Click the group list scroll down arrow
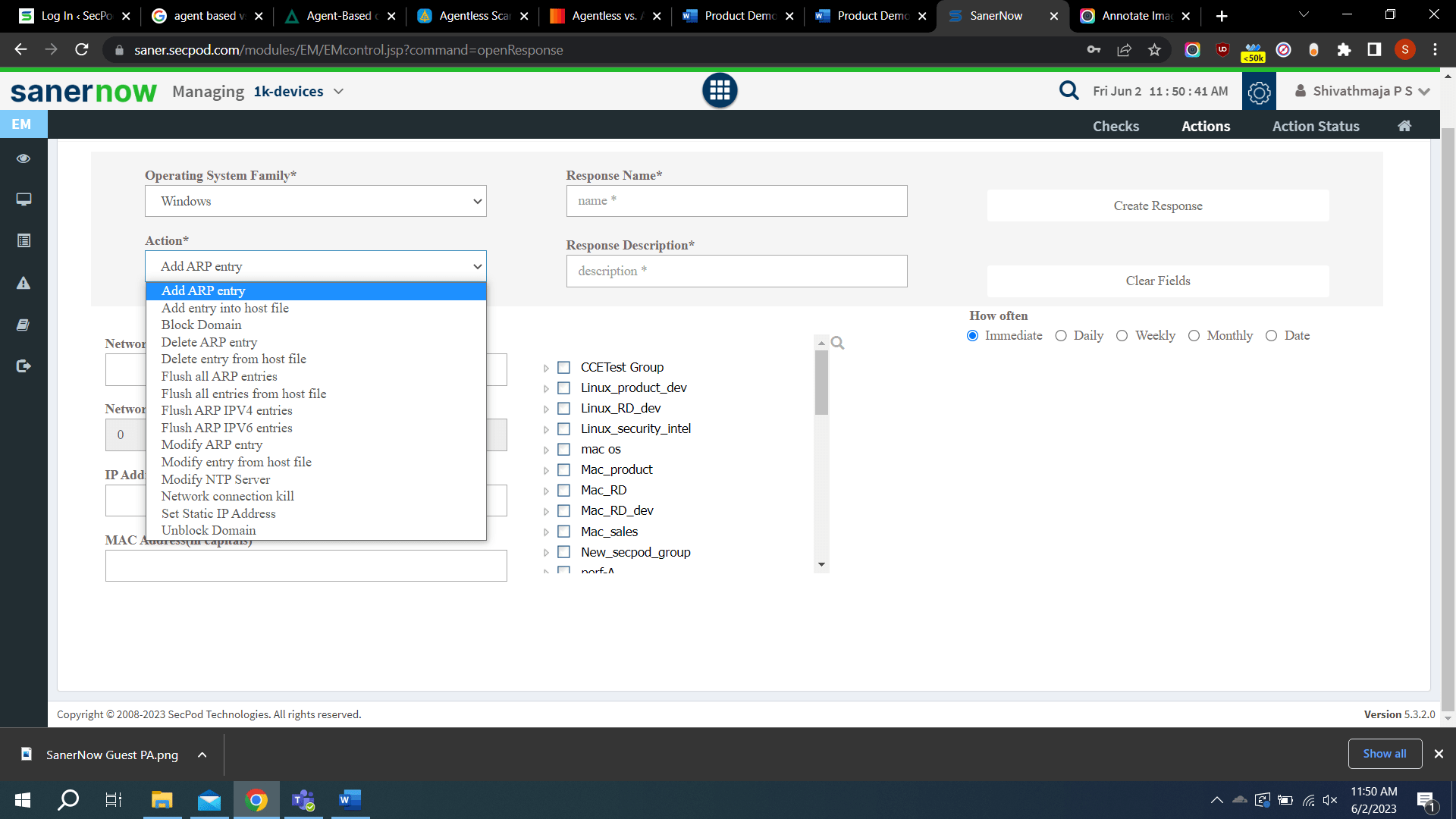This screenshot has width=1456, height=819. coord(821,565)
